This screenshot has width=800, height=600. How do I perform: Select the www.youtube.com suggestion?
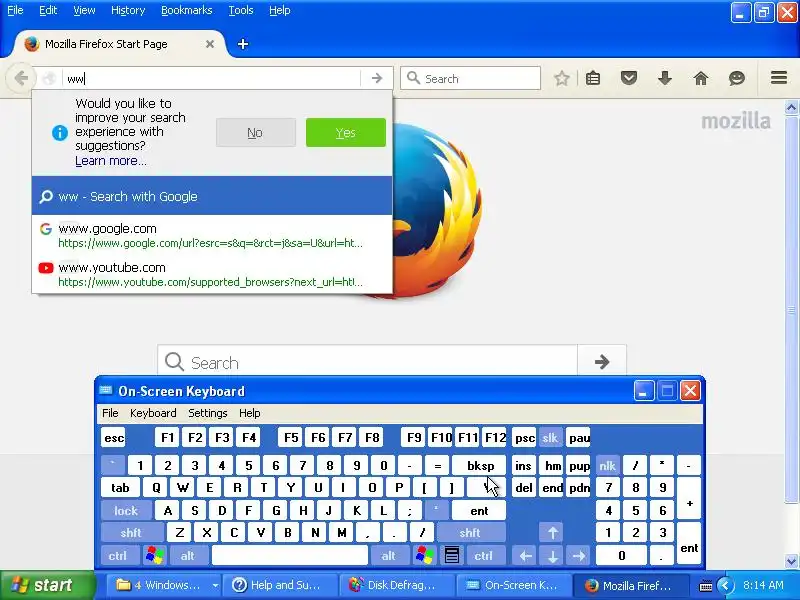pyautogui.click(x=212, y=274)
